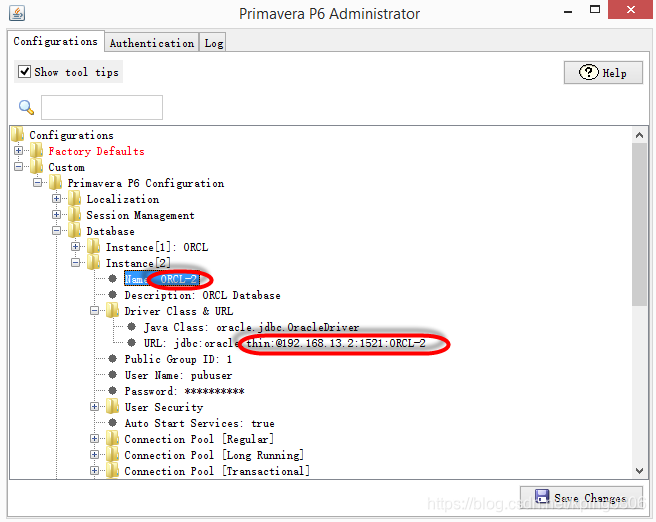Expand Connection Pool [Long Running] node
The image size is (656, 522).
tap(95, 454)
